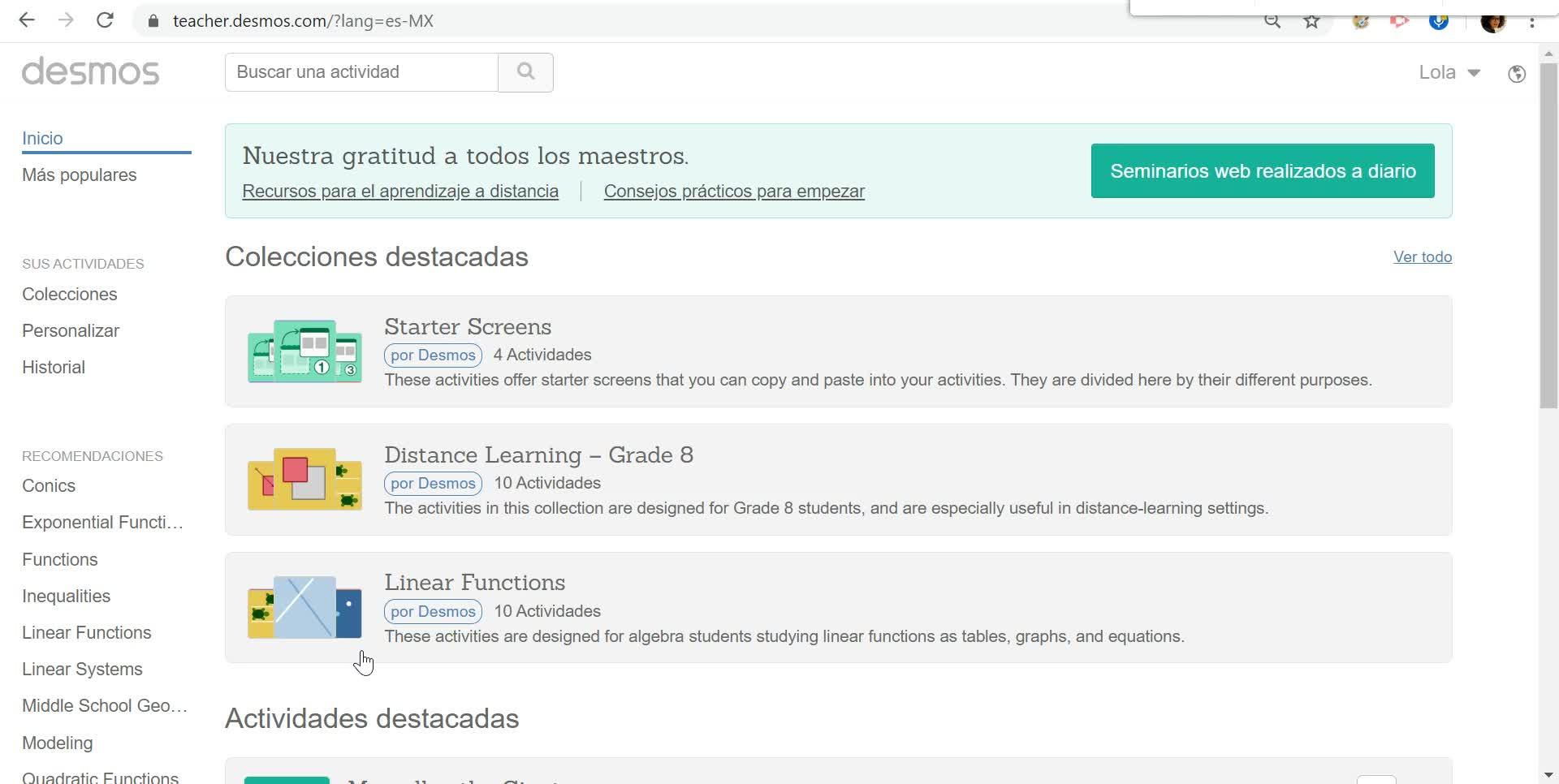Click Seminarios web realizados a diario button
This screenshot has width=1559, height=784.
pyautogui.click(x=1263, y=171)
